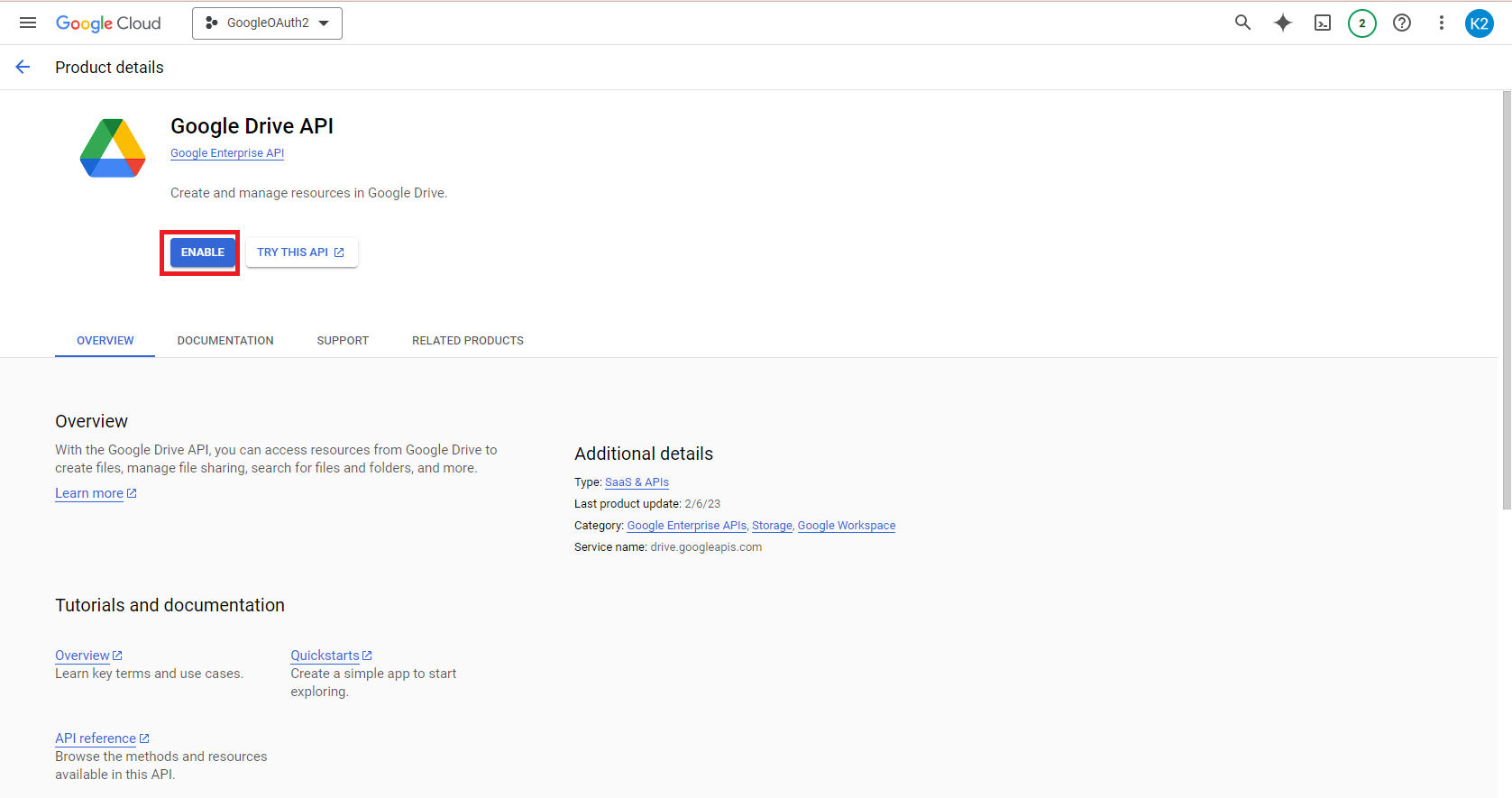Open Gemini AI sparkle assistant

tap(1282, 23)
